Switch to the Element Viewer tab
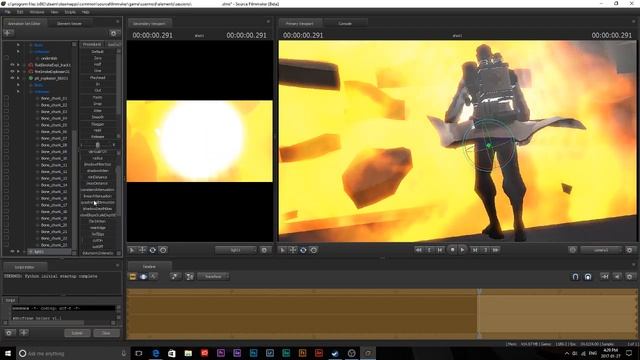Image resolution: width=640 pixels, height=360 pixels. [x=69, y=24]
